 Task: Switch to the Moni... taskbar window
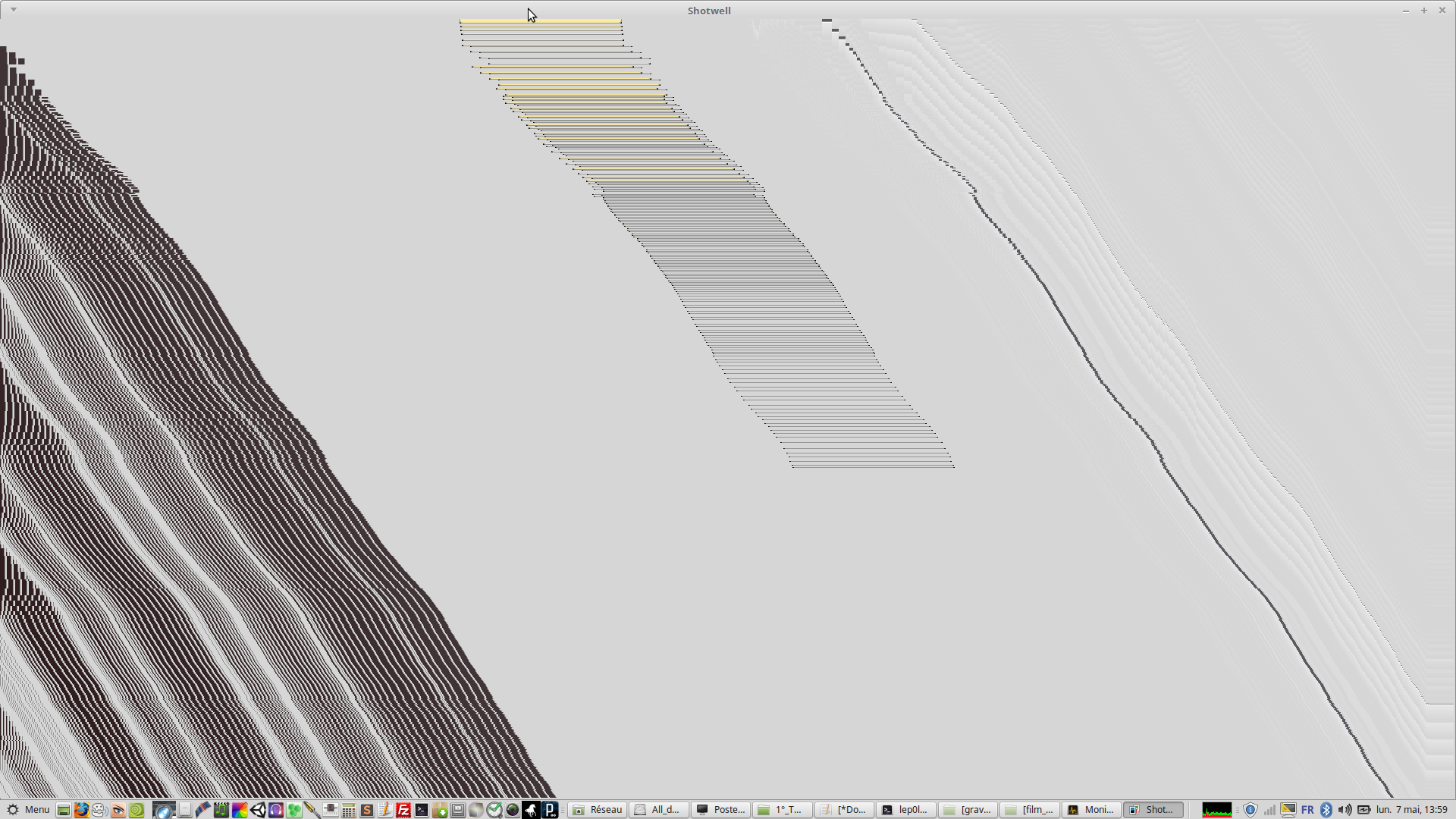1091,810
